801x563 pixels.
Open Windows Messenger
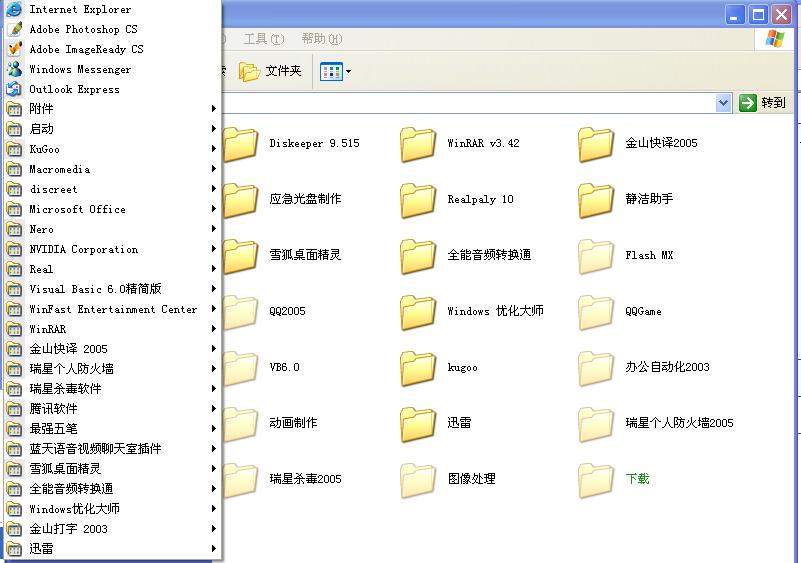pos(112,69)
